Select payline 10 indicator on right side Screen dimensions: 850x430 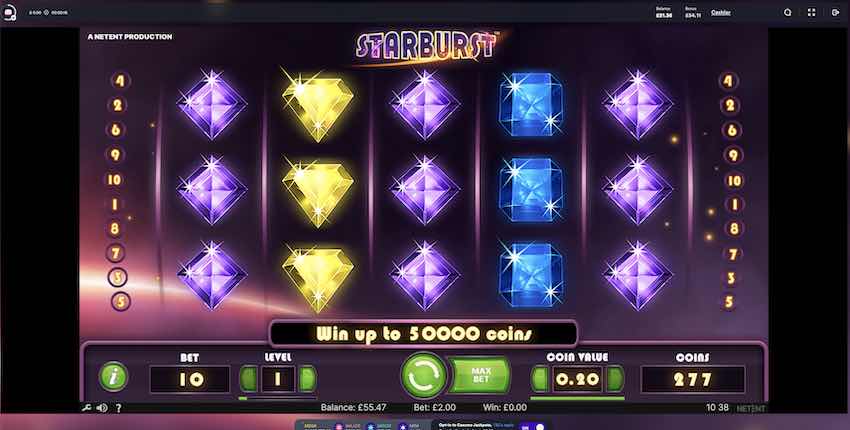click(x=734, y=180)
